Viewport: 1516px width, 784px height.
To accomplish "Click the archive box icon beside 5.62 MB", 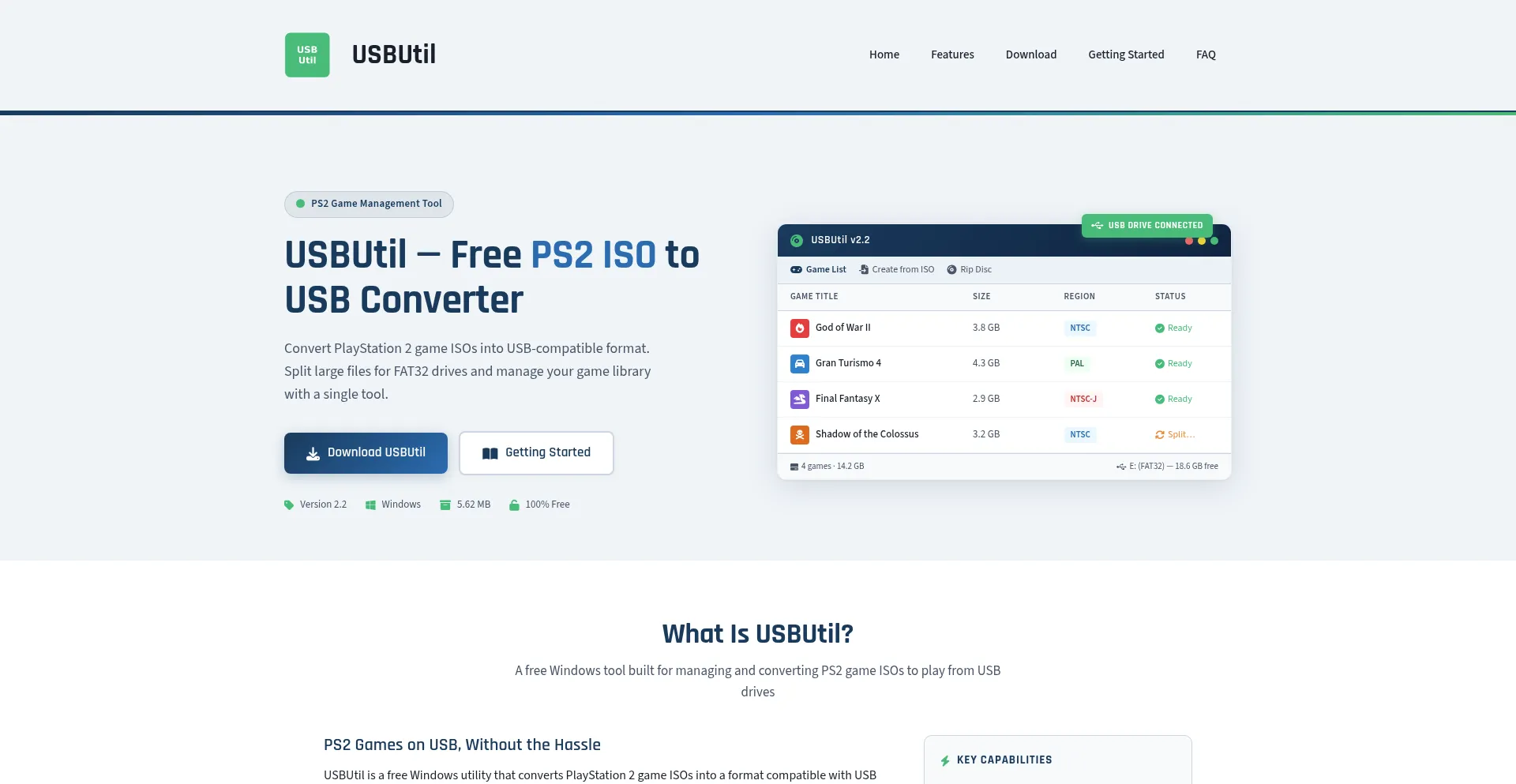I will 445,505.
